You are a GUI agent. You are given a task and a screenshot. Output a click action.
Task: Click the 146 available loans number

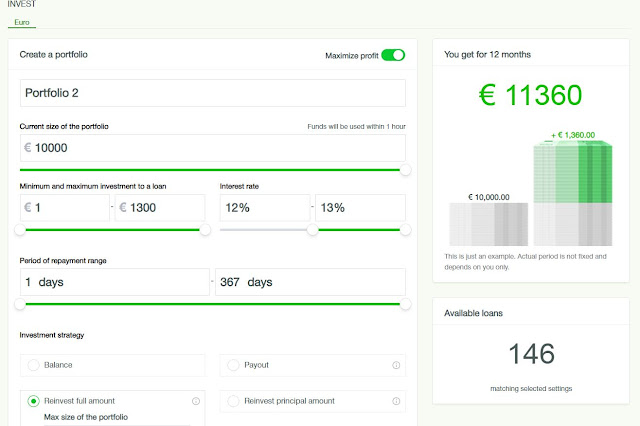pos(531,354)
